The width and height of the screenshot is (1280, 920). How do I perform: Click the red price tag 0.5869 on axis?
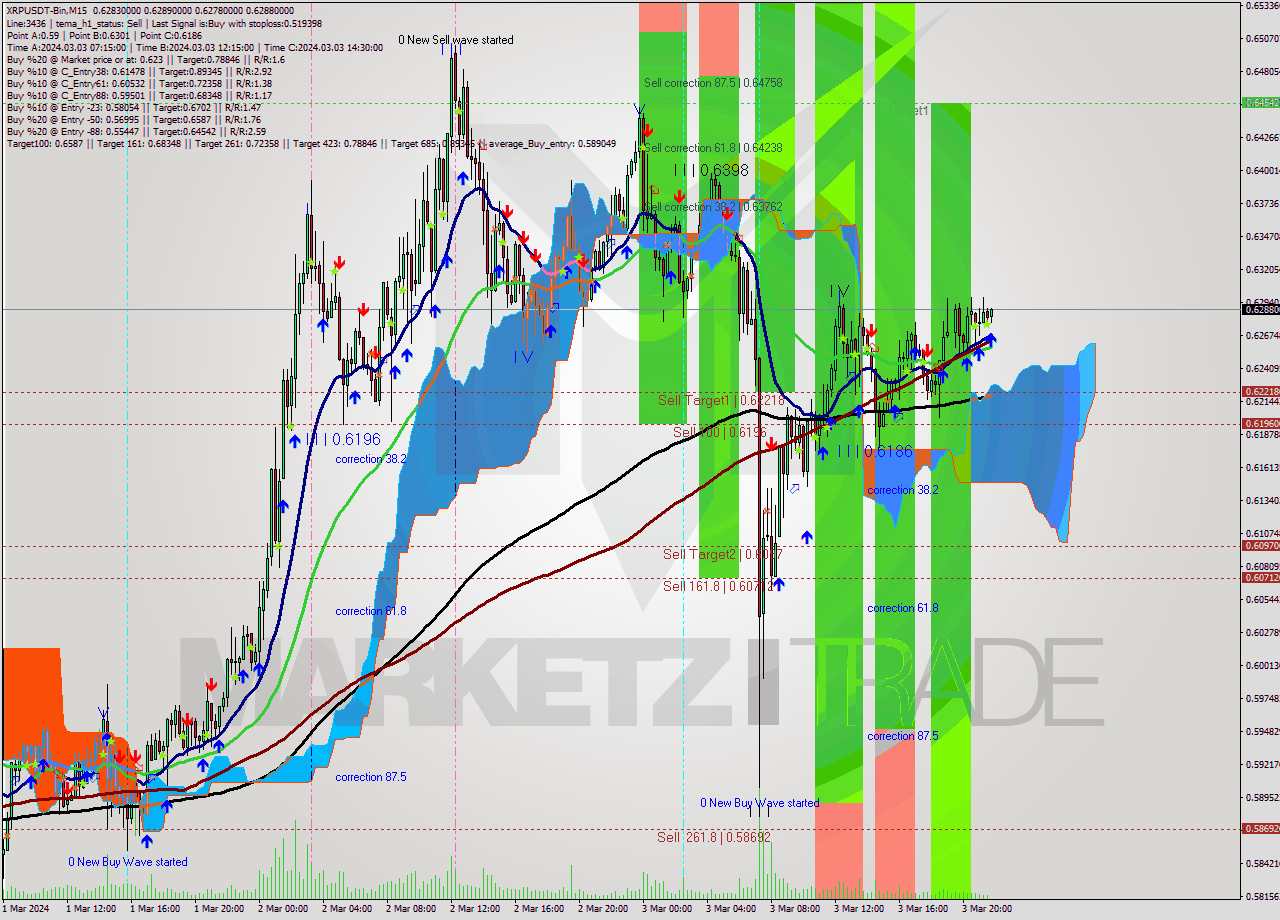tap(1260, 829)
